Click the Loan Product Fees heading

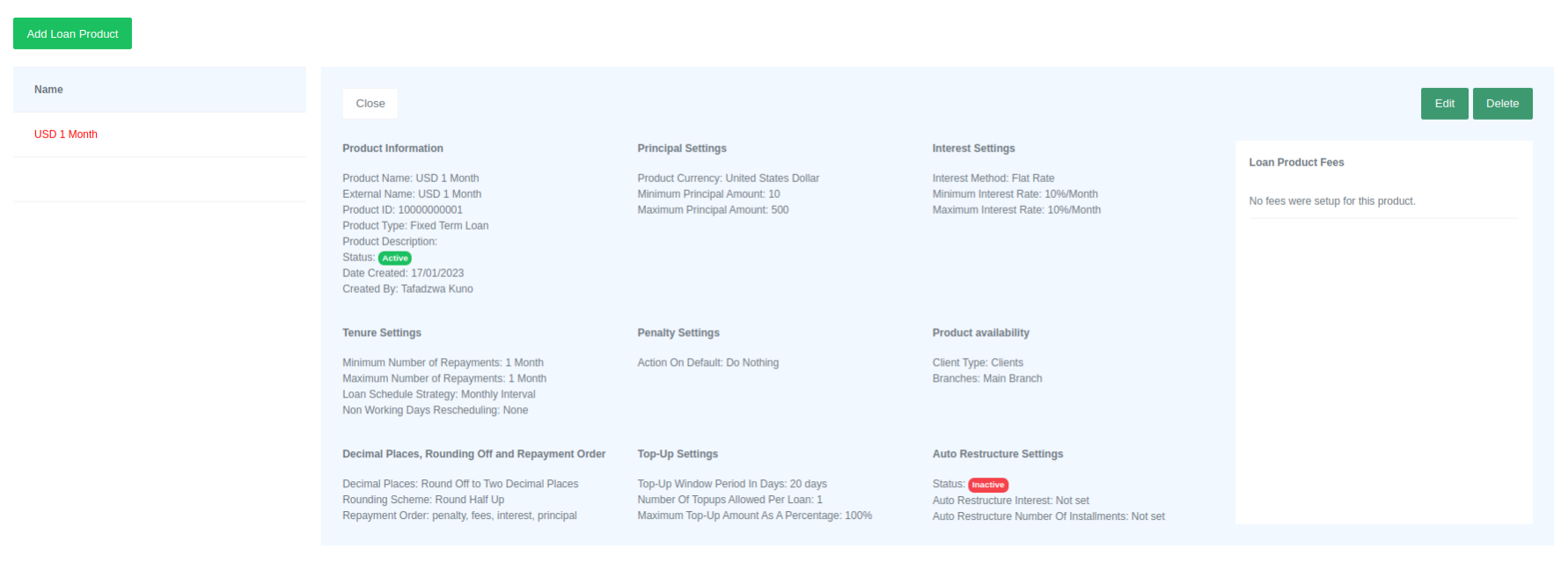1296,163
